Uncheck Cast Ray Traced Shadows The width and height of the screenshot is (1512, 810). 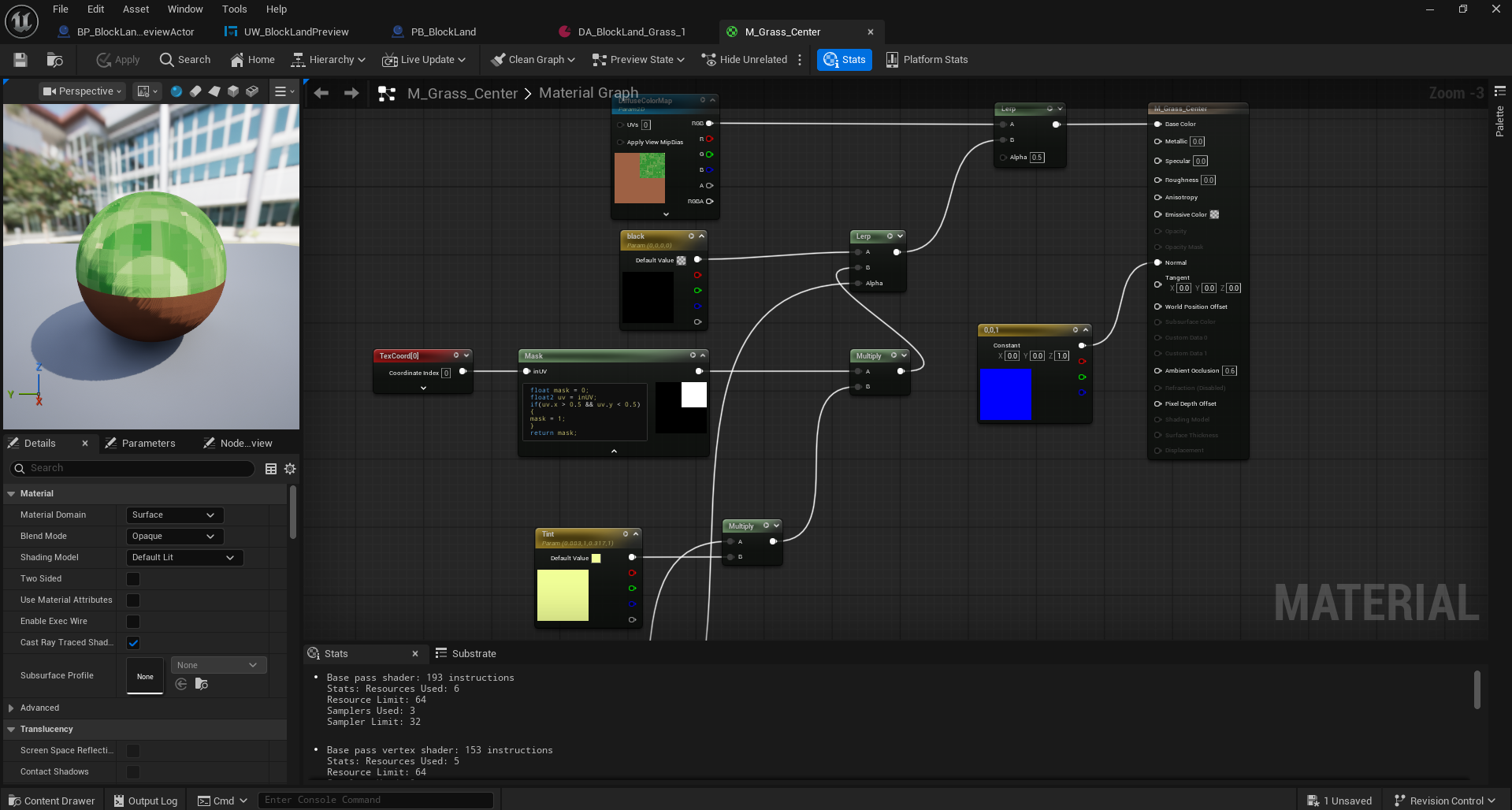133,643
